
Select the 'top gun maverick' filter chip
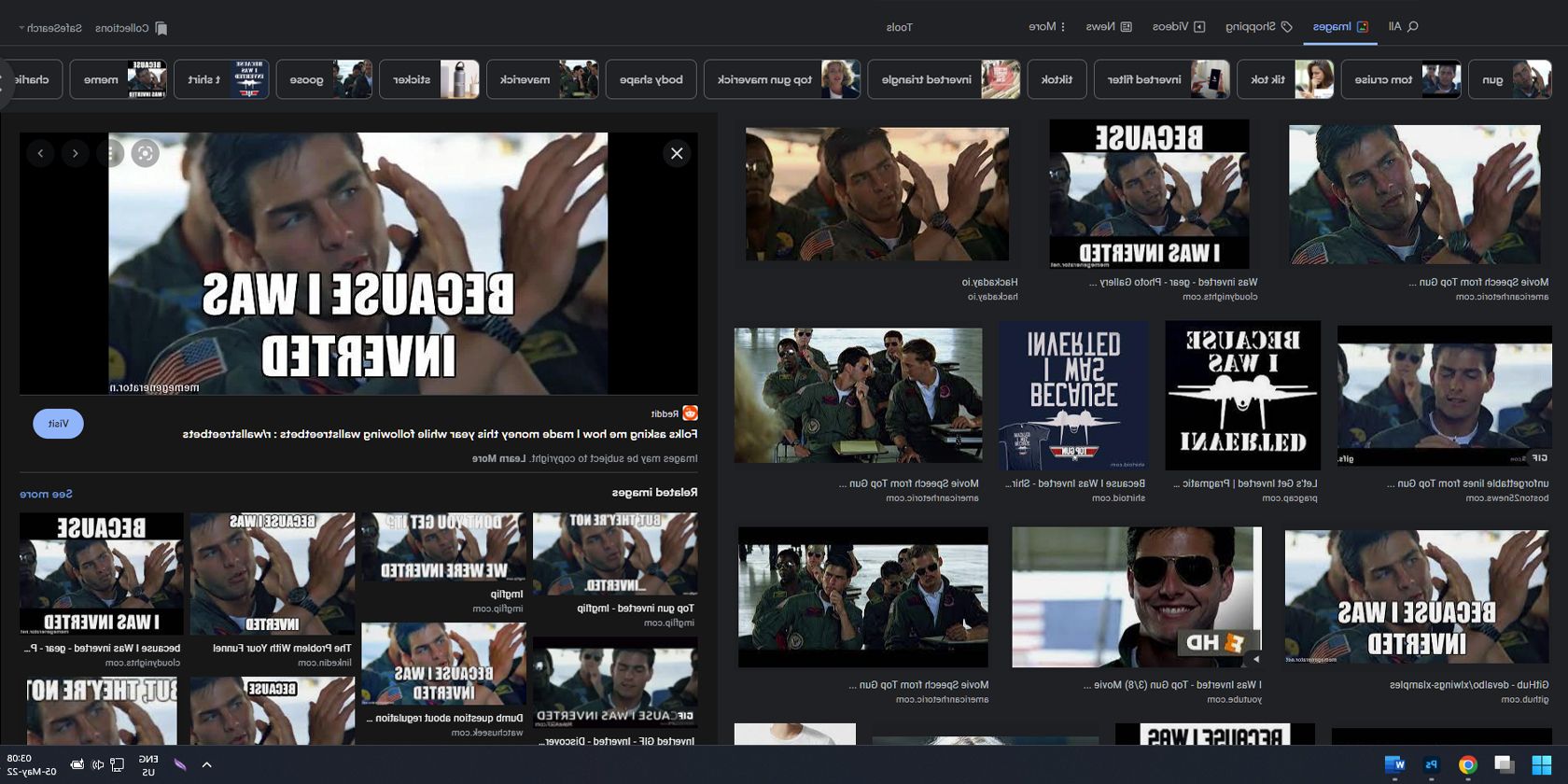coord(782,79)
